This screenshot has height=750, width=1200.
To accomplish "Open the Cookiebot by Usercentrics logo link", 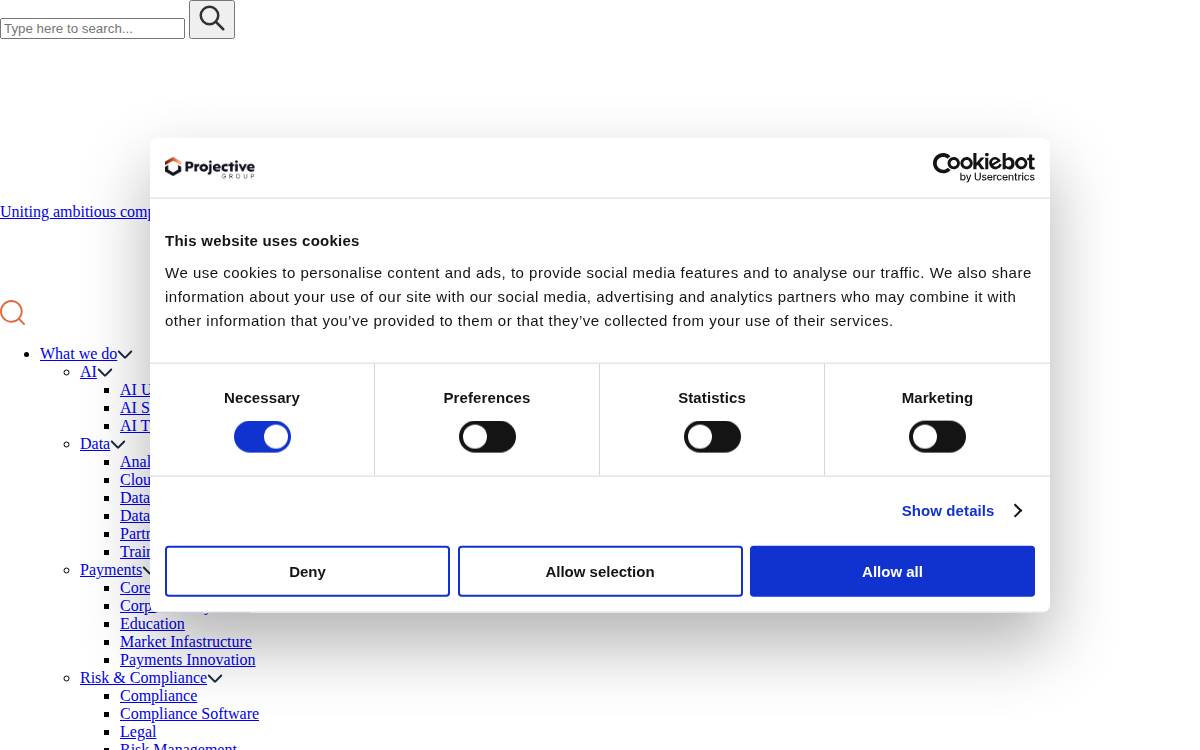I will (984, 167).
